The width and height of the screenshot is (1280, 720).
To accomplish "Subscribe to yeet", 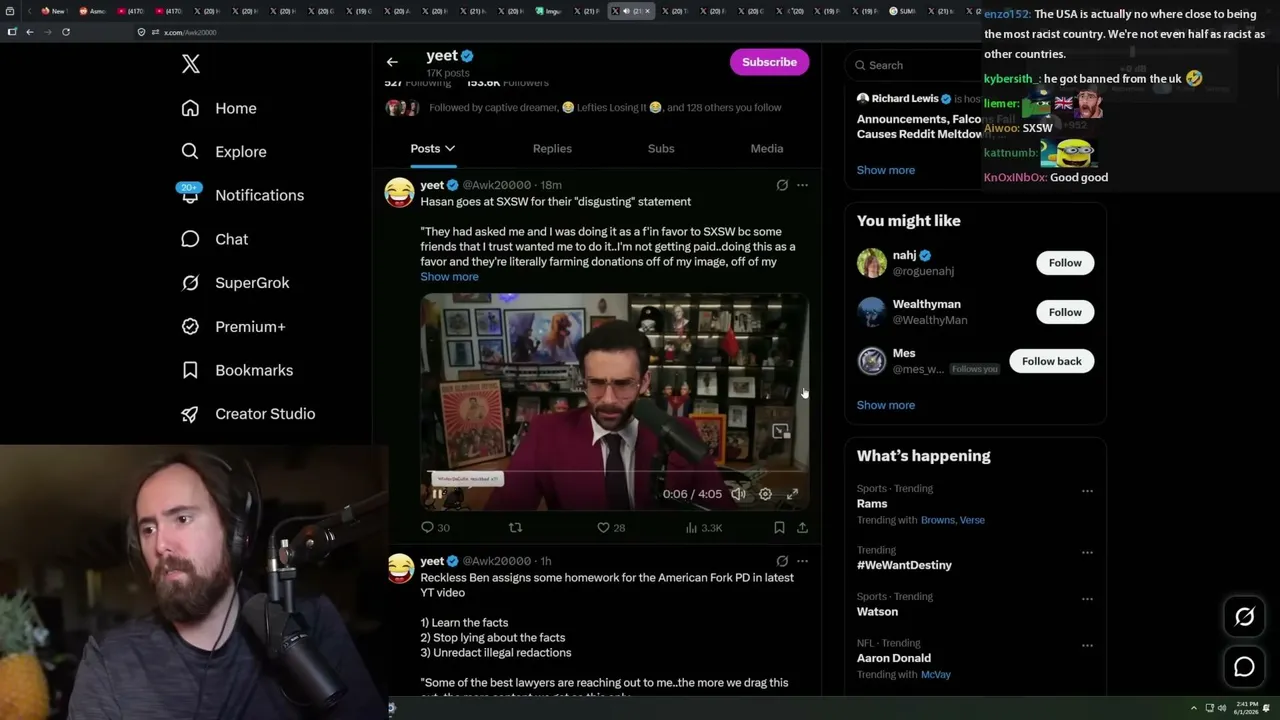I will click(769, 62).
